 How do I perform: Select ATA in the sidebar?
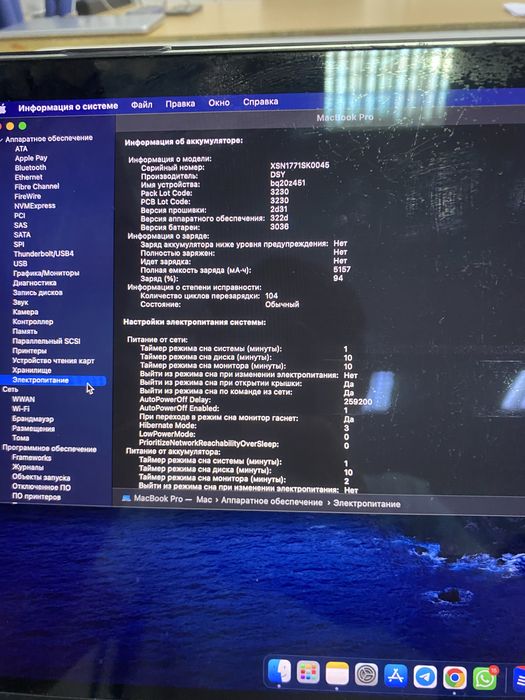(x=21, y=149)
